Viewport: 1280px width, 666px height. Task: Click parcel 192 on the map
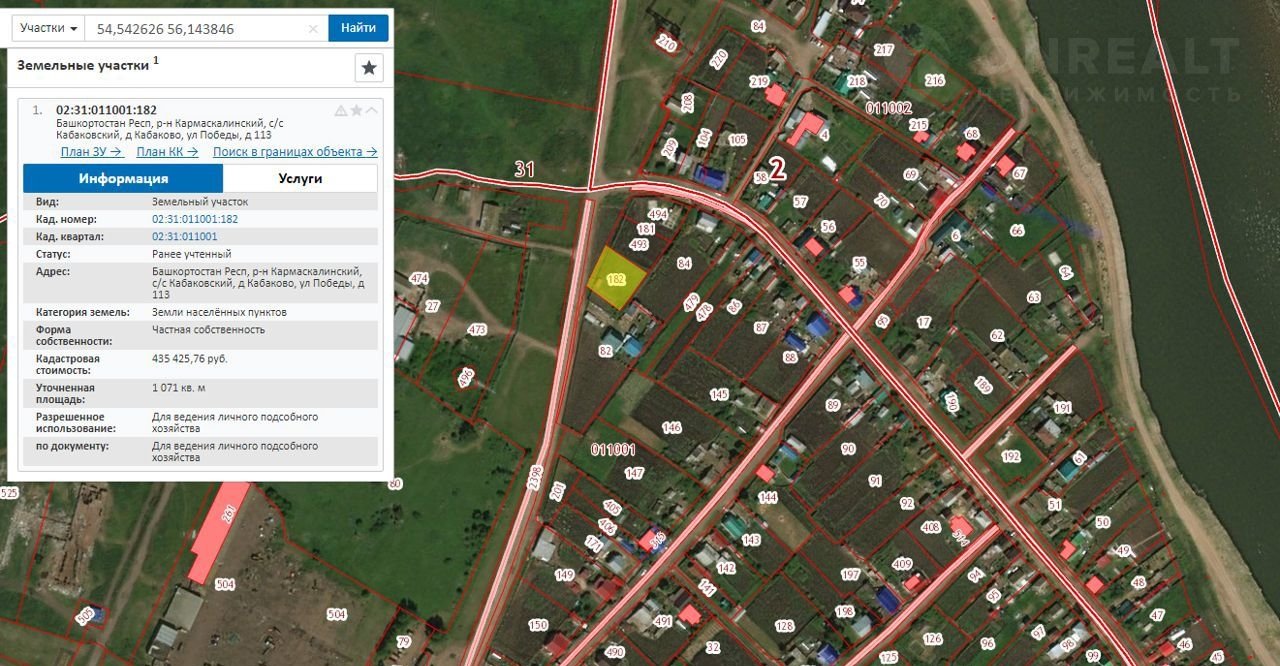(x=1010, y=456)
